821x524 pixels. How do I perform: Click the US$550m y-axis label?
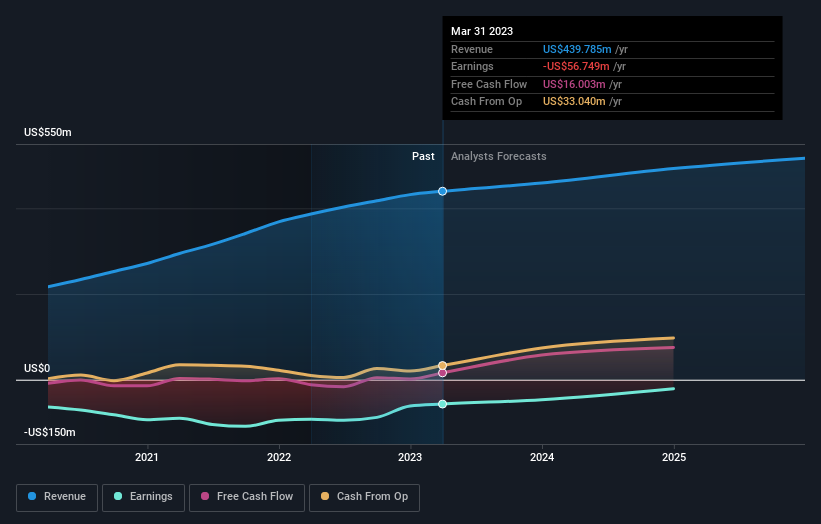48,132
